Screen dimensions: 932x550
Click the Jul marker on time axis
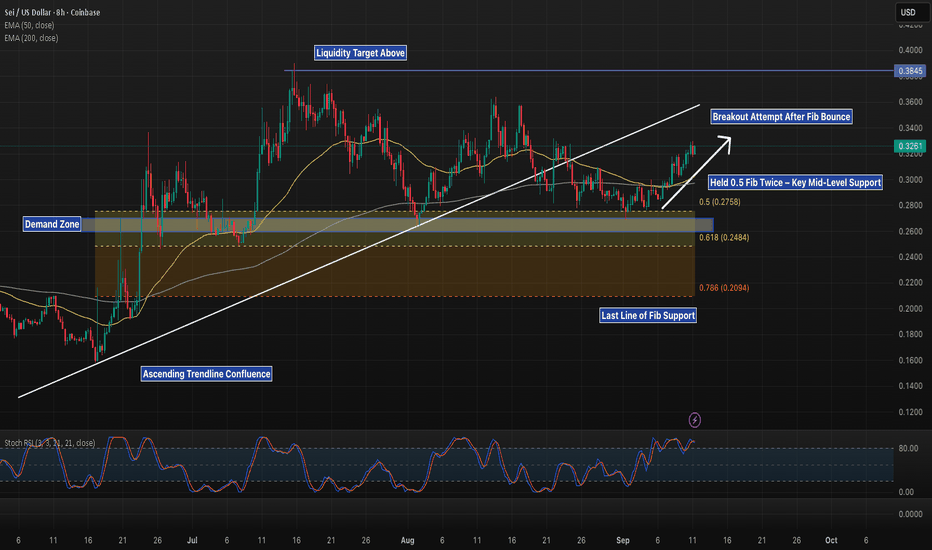[x=194, y=539]
